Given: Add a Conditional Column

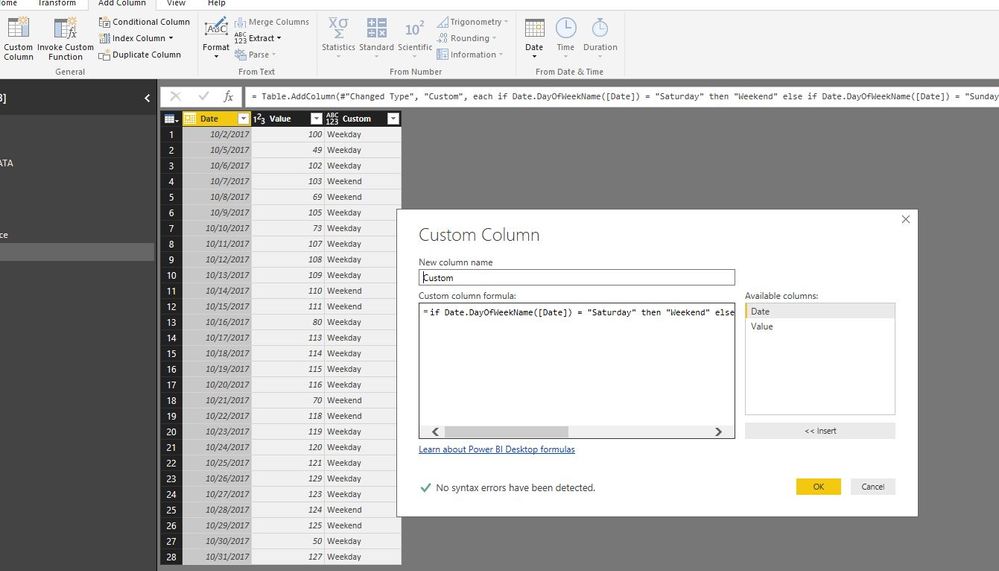Looking at the screenshot, I should click(x=144, y=22).
